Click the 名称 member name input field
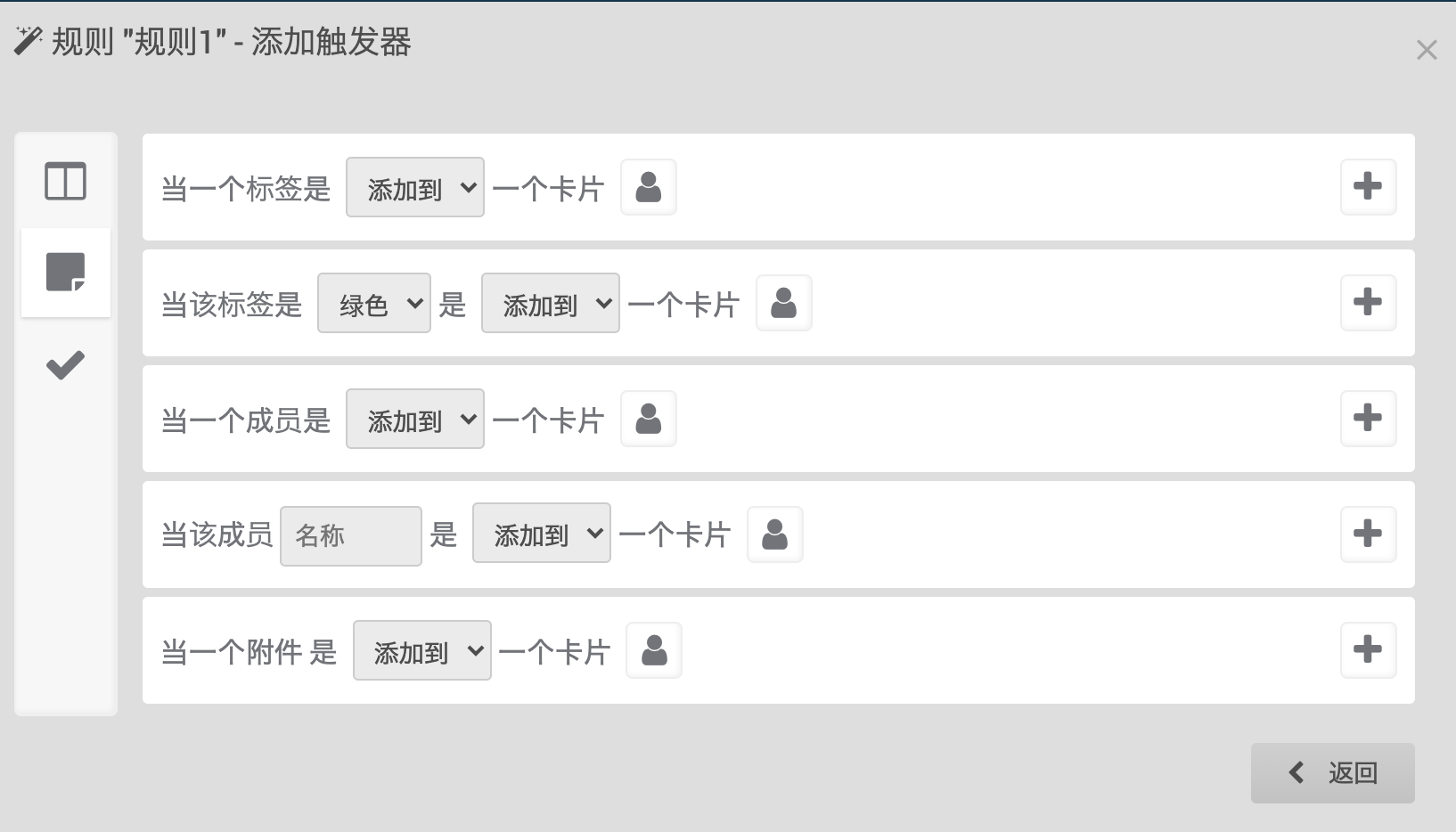 (350, 535)
